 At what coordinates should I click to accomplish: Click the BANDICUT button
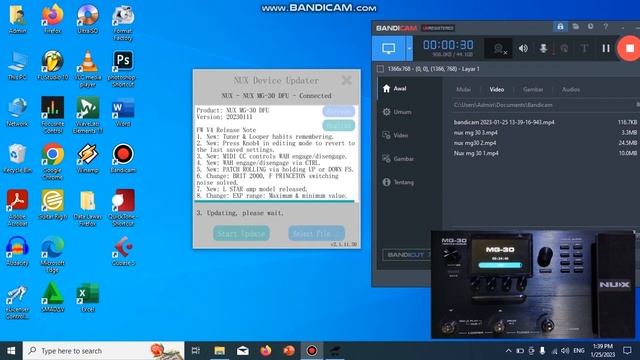click(407, 255)
